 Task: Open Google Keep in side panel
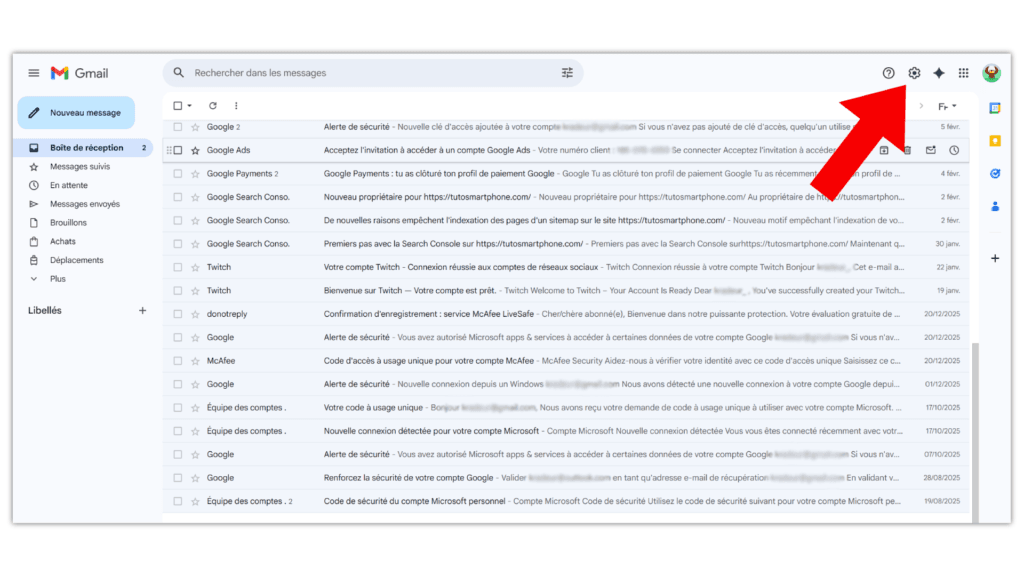coord(995,141)
